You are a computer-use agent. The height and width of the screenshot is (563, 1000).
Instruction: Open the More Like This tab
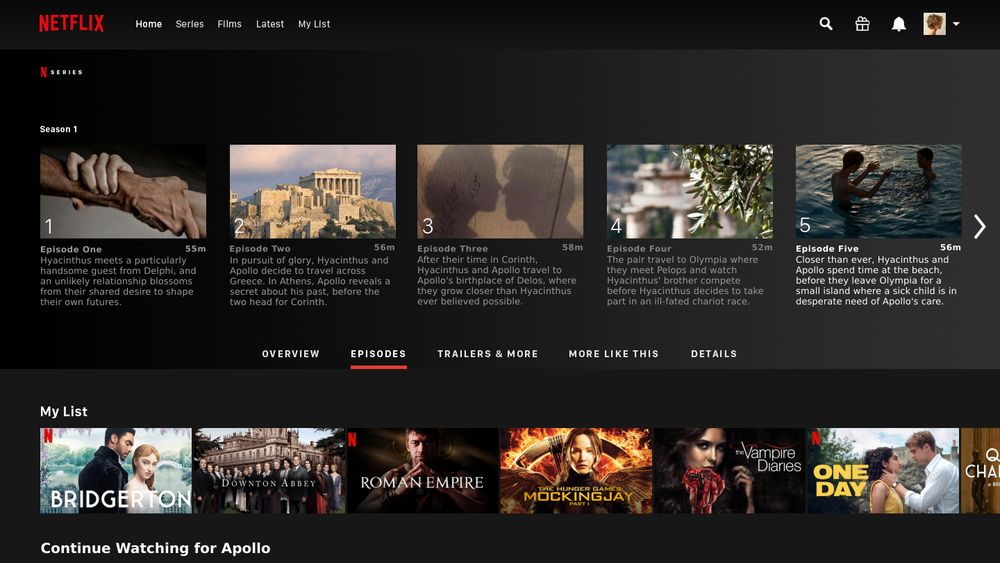click(x=614, y=354)
